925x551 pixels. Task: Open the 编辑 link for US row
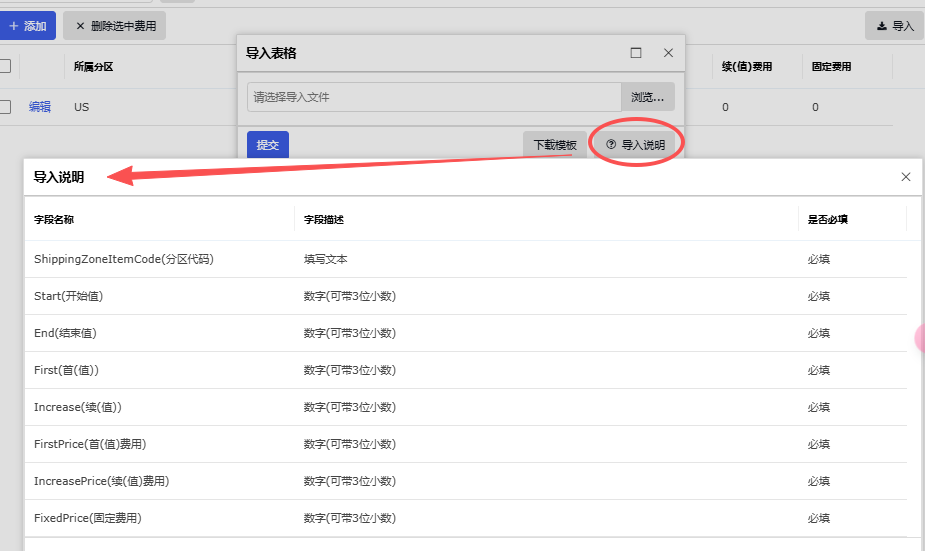tap(40, 107)
